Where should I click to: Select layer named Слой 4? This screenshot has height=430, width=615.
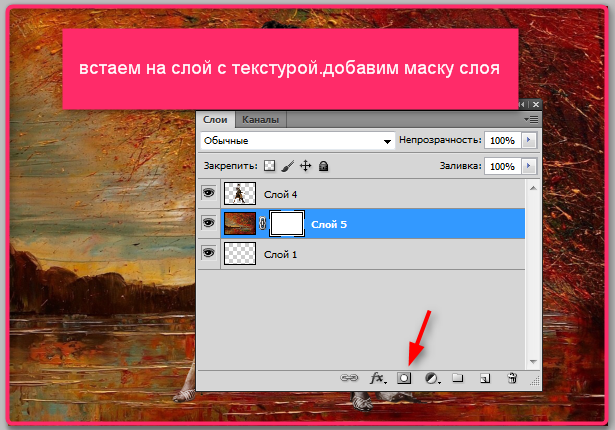coord(280,194)
